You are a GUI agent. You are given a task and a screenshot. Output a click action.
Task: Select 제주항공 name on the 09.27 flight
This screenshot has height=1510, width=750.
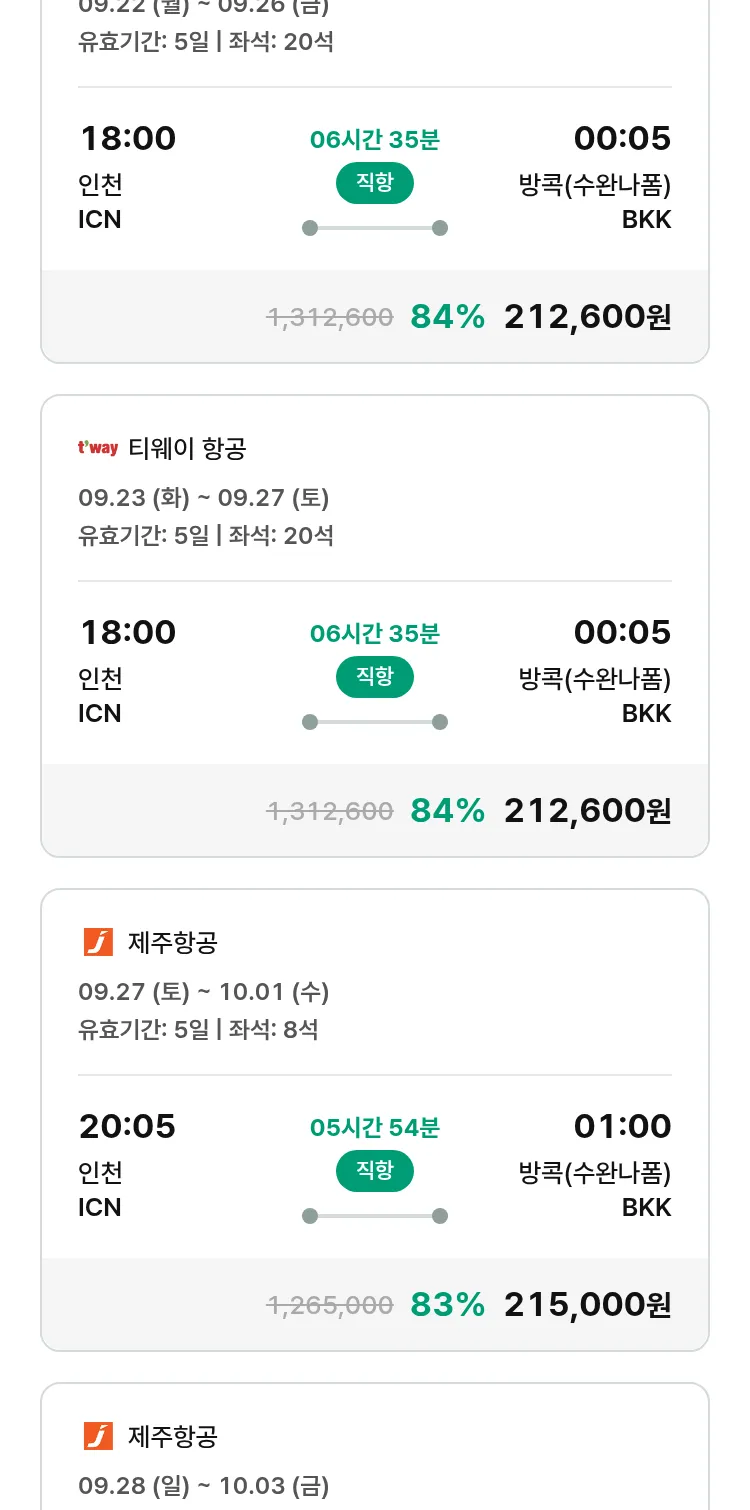pyautogui.click(x=173, y=942)
